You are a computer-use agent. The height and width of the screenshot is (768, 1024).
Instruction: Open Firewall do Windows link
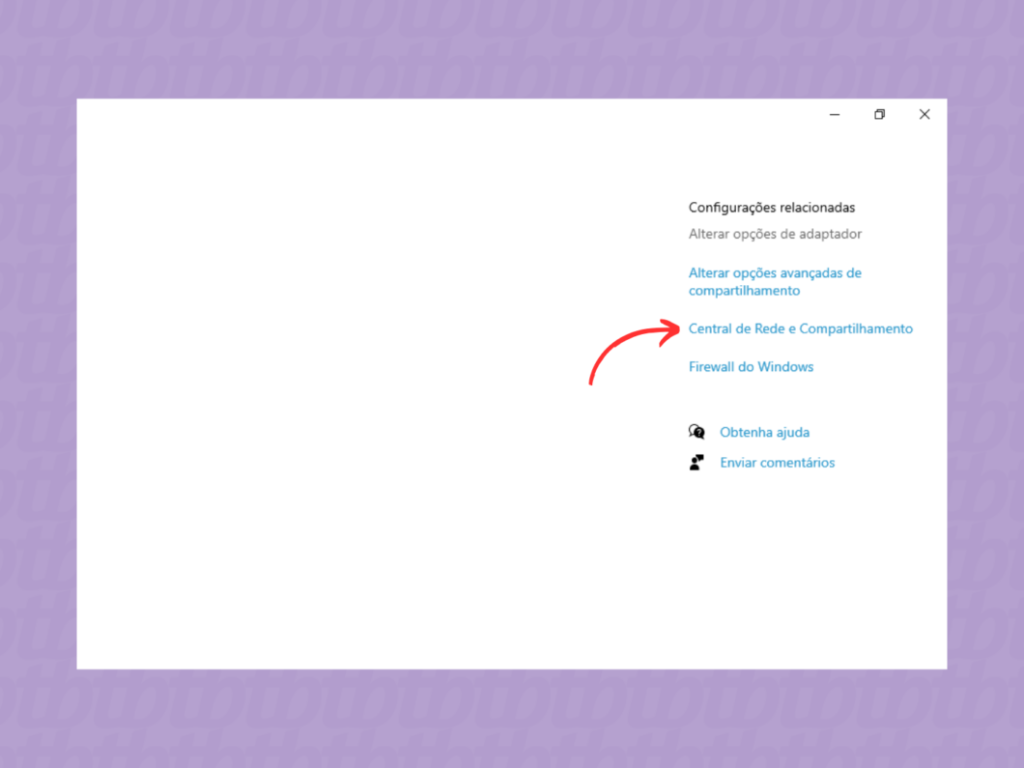click(750, 366)
